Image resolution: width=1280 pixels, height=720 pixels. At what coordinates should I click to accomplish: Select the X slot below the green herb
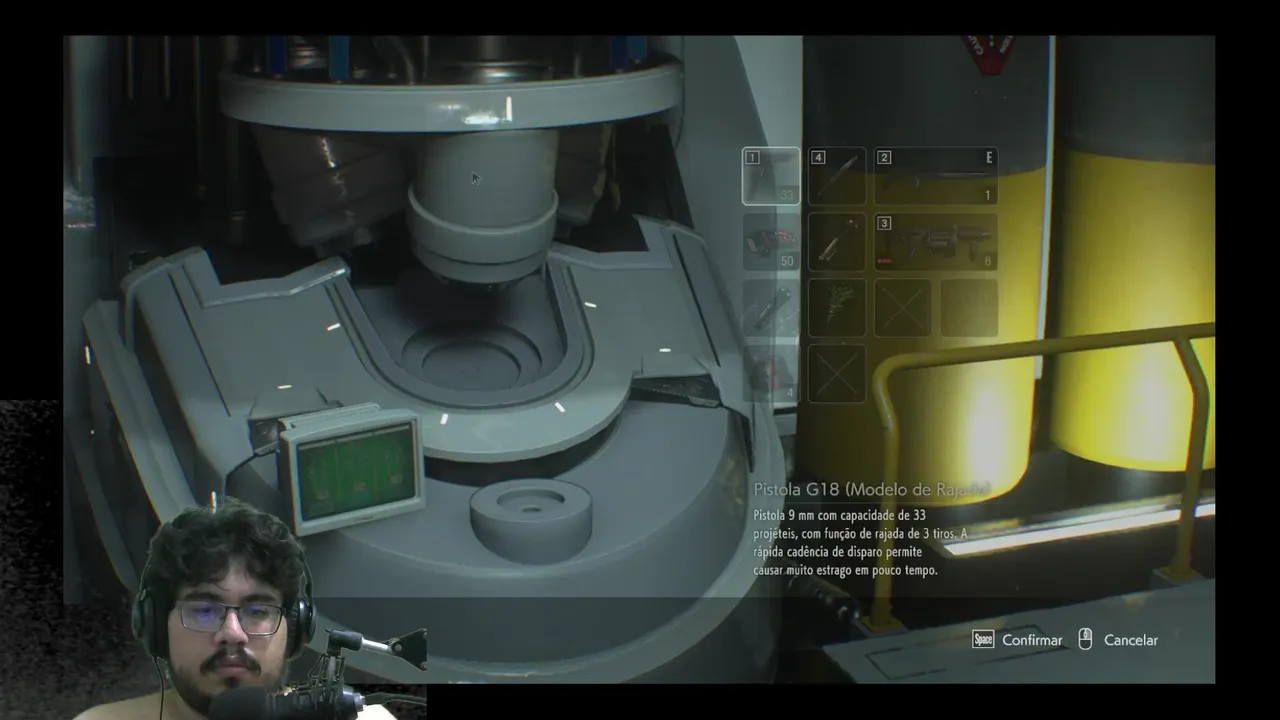pyautogui.click(x=837, y=374)
